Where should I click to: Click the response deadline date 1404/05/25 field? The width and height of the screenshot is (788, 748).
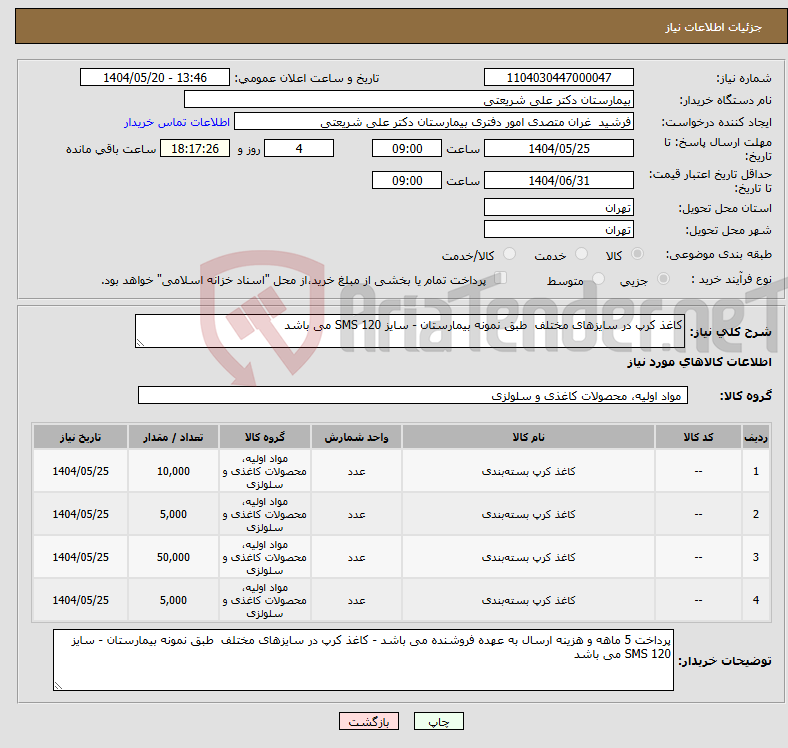point(558,148)
